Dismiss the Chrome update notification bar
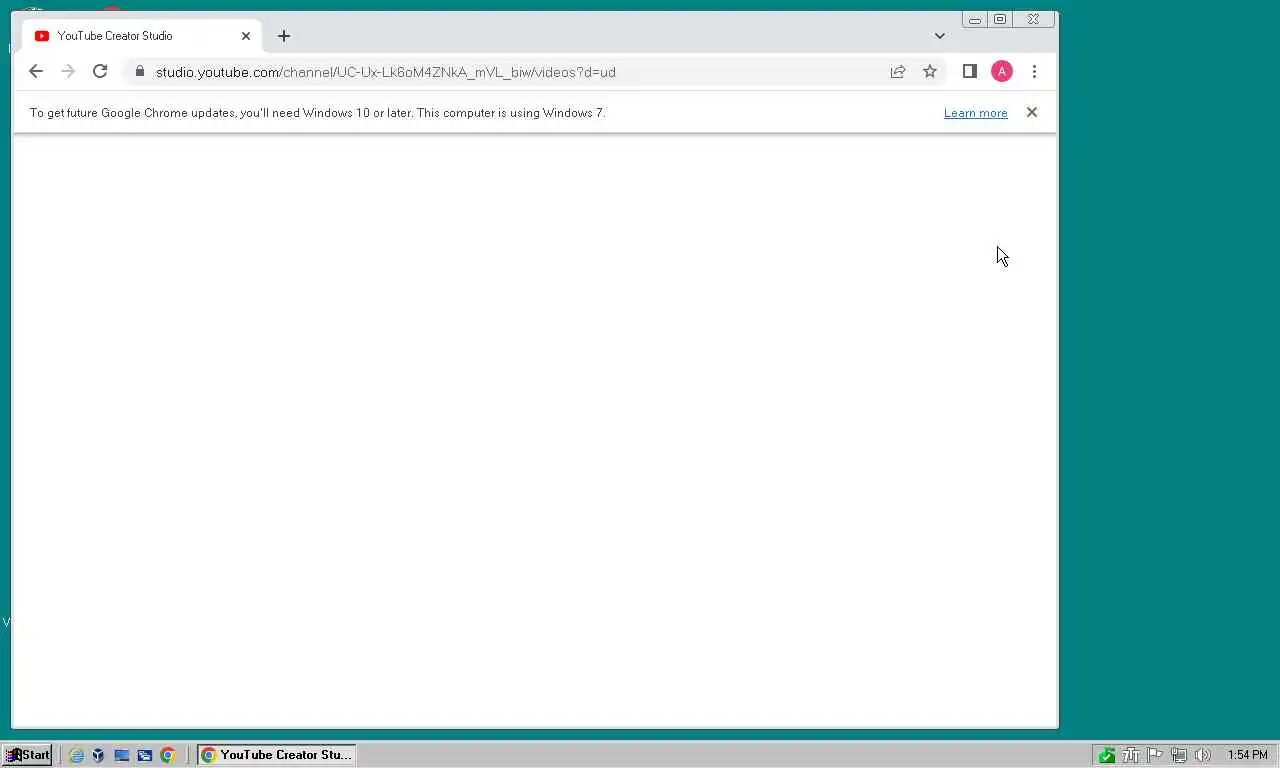Screen dimensions: 1280x768 (x=1032, y=112)
